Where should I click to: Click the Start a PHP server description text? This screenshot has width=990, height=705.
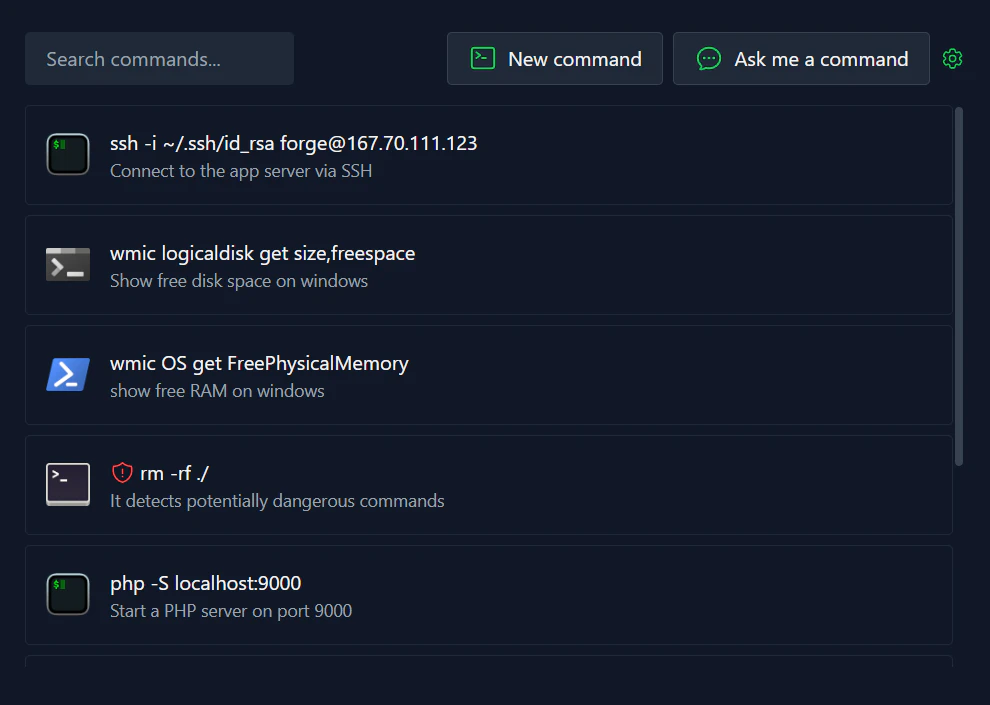coord(231,611)
